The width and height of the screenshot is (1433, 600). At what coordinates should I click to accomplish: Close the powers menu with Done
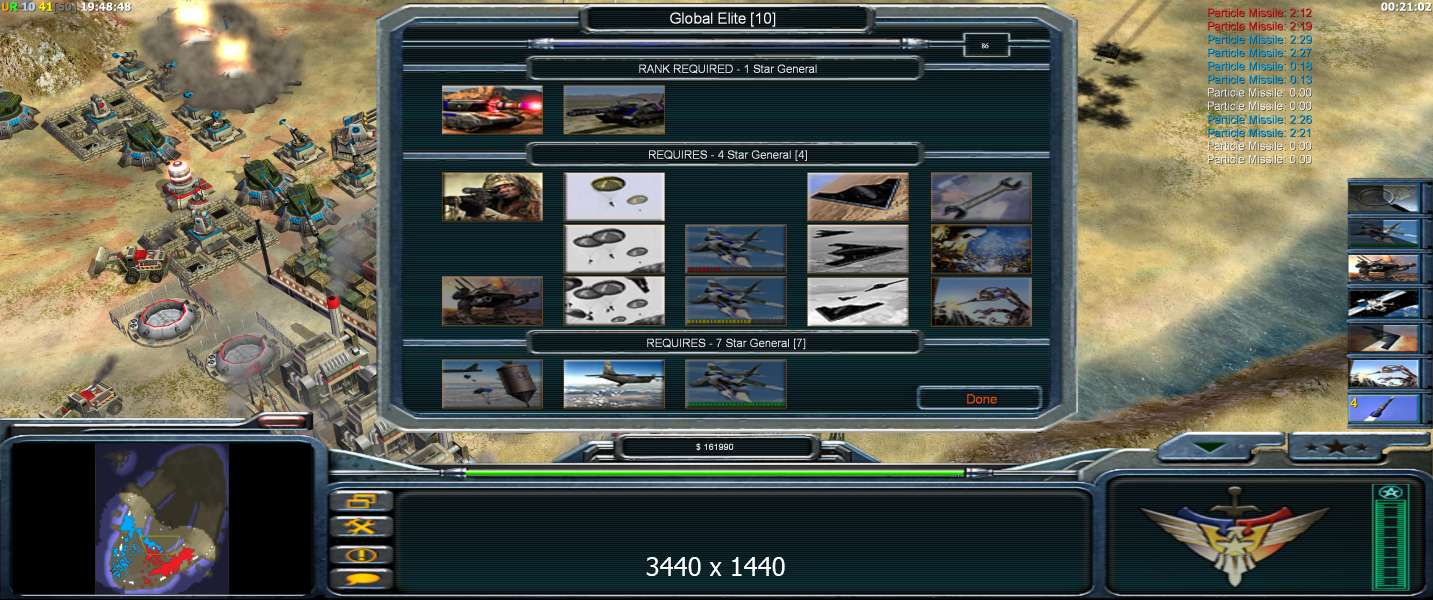click(981, 399)
